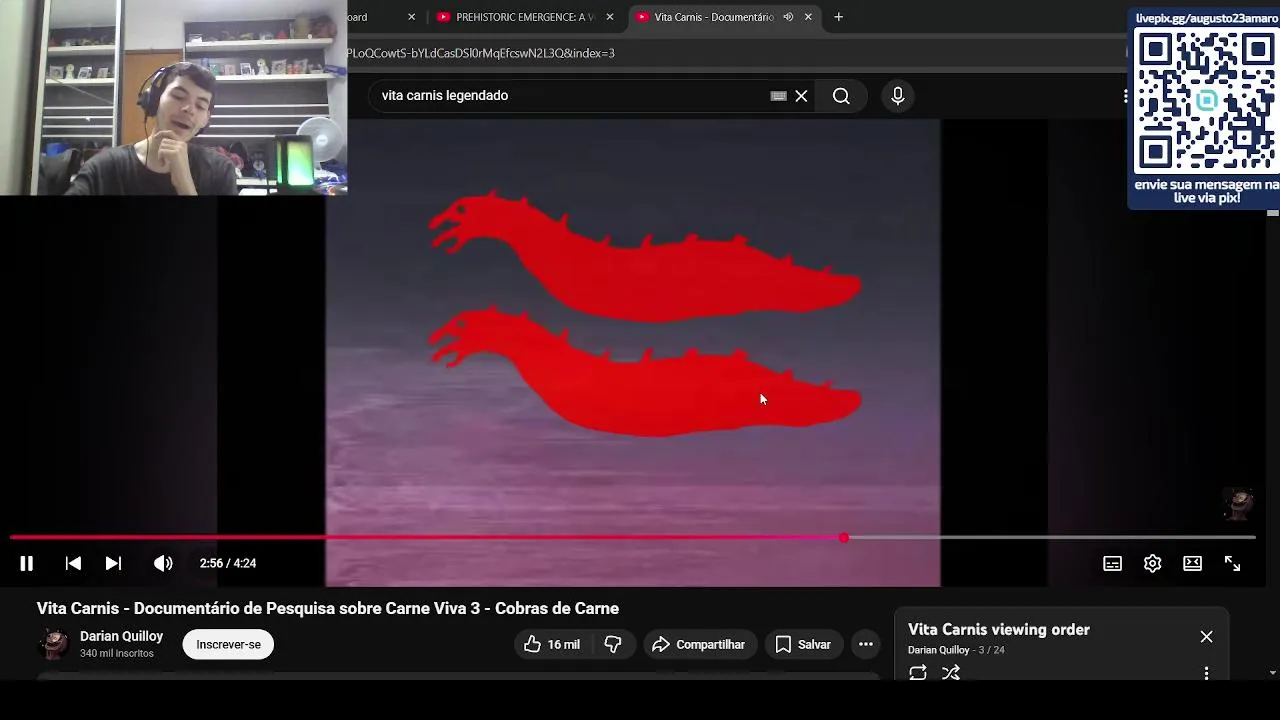Open video settings gear
1280x720 pixels.
point(1152,563)
